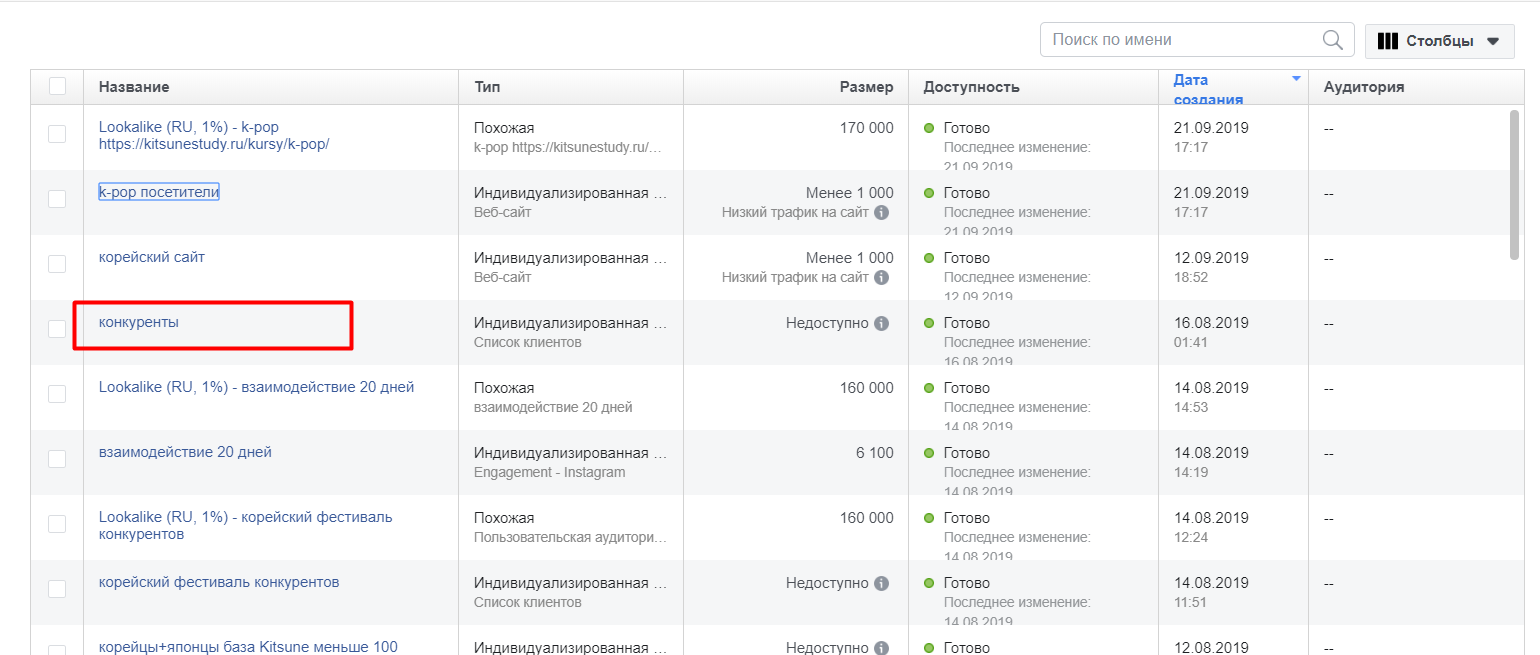This screenshot has height=655, width=1540.
Task: Open Lookalike (RU, 1%) - взаимодействие 20 дней
Action: [x=256, y=387]
